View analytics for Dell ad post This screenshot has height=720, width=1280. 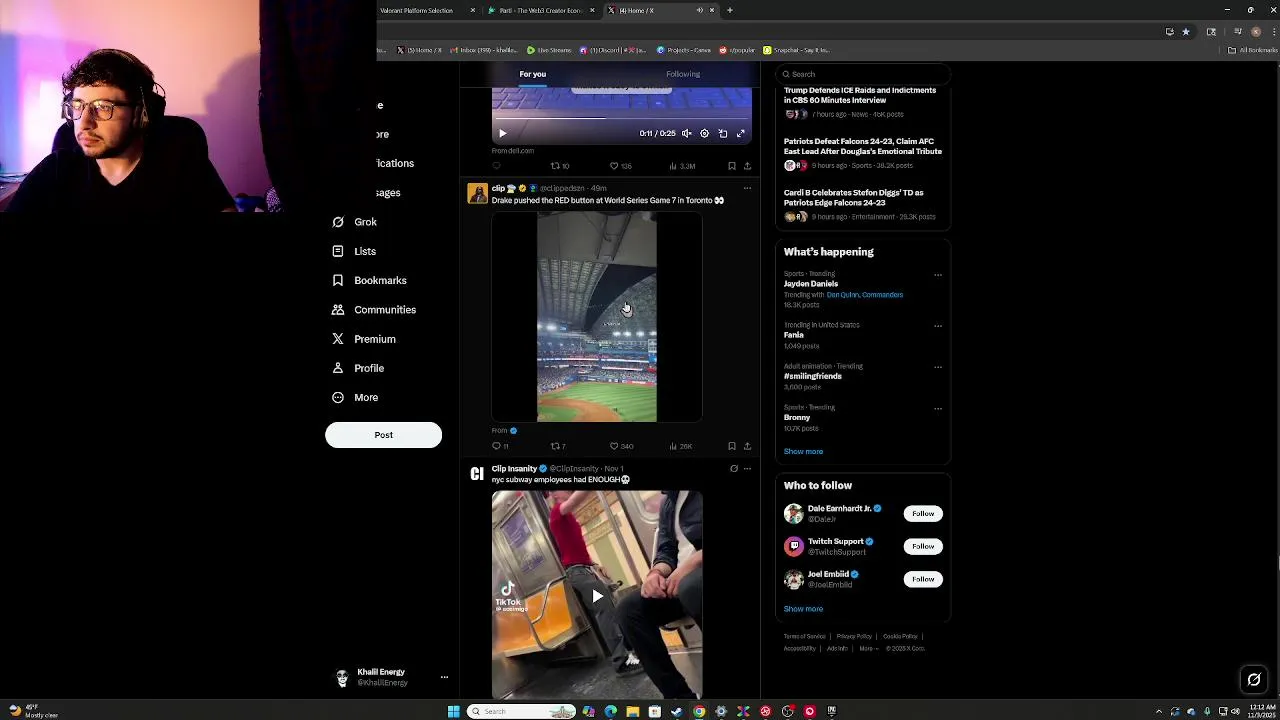pyautogui.click(x=682, y=166)
